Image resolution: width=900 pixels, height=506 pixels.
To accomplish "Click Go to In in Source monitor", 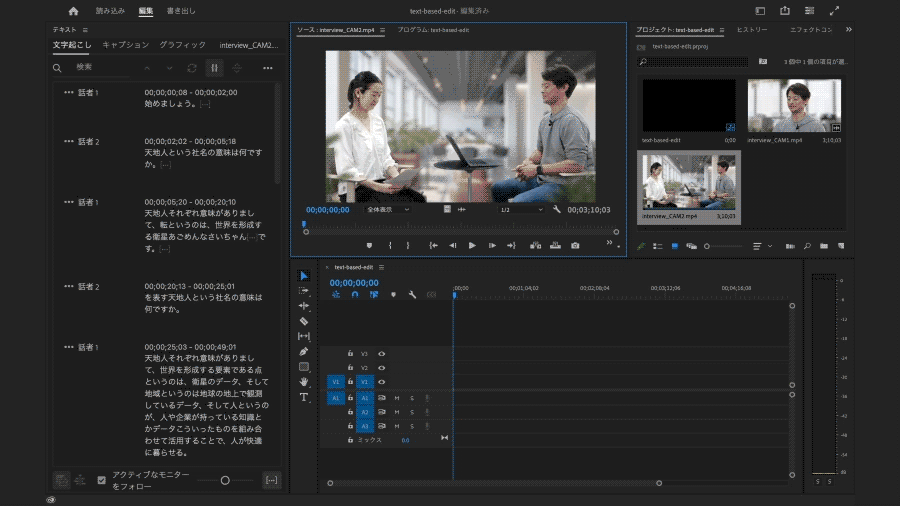I will point(433,246).
